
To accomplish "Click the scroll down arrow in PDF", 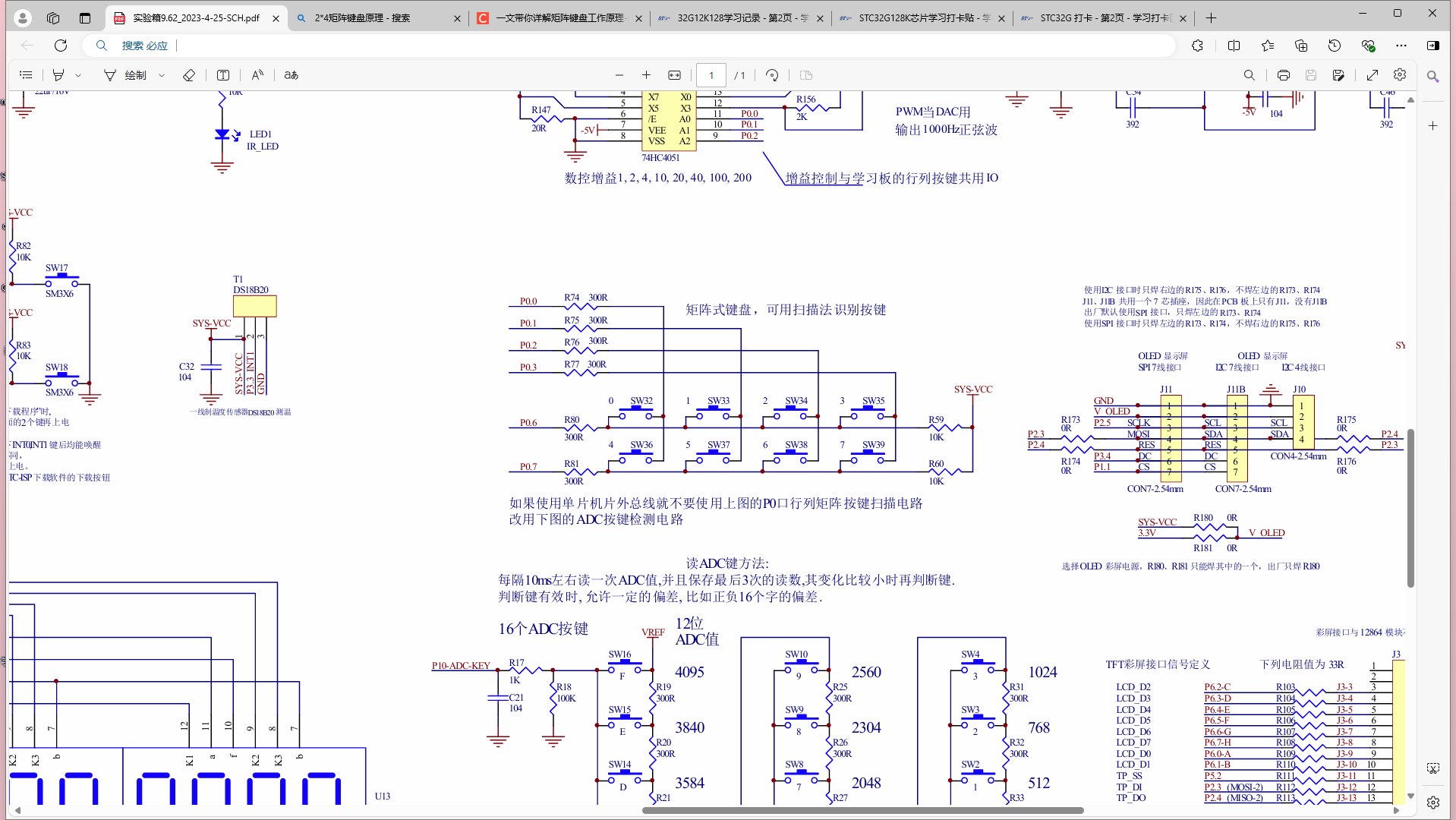I will [x=1410, y=796].
